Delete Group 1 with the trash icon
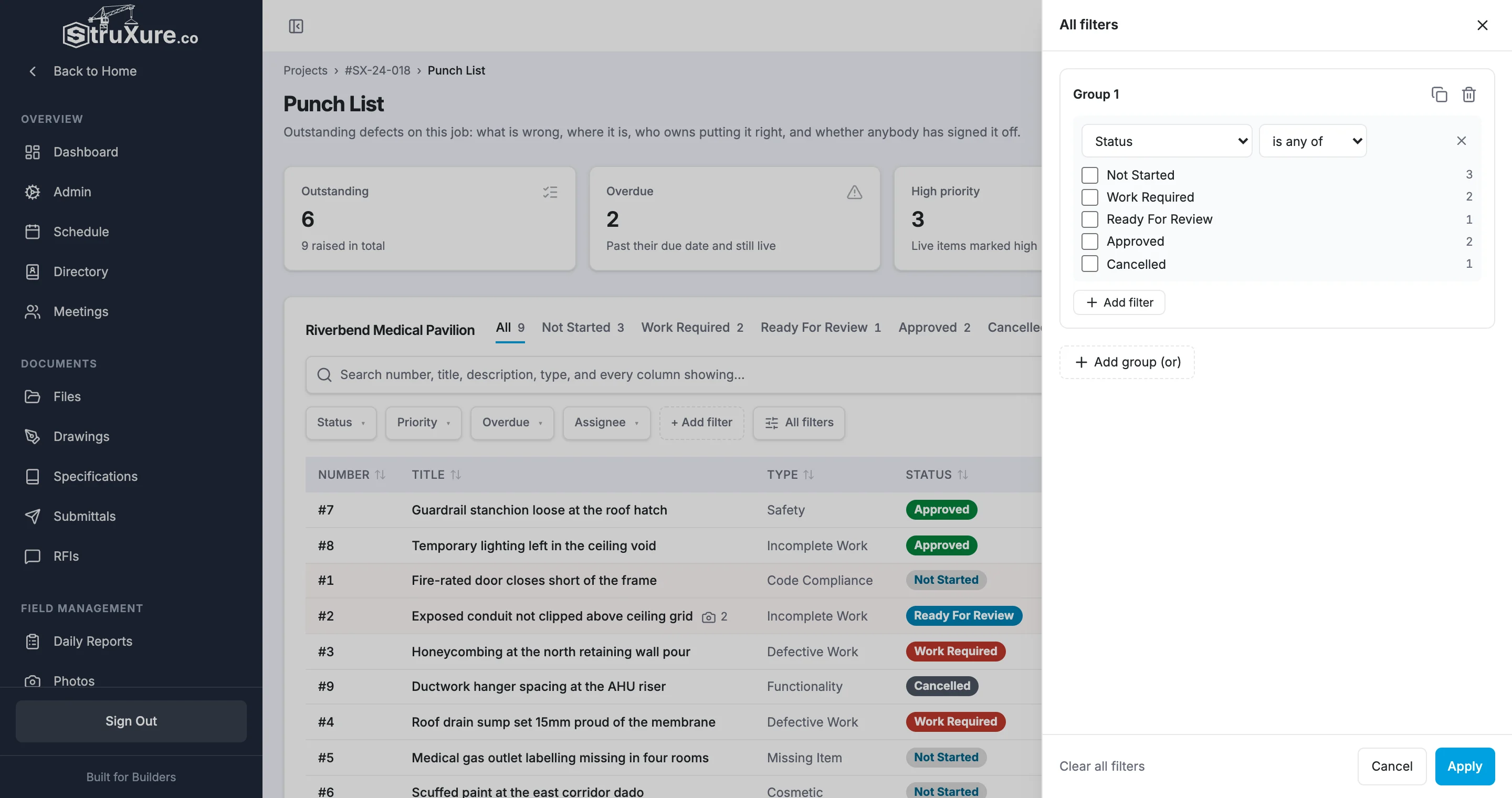Screen dimensions: 1512x798 [1468, 94]
